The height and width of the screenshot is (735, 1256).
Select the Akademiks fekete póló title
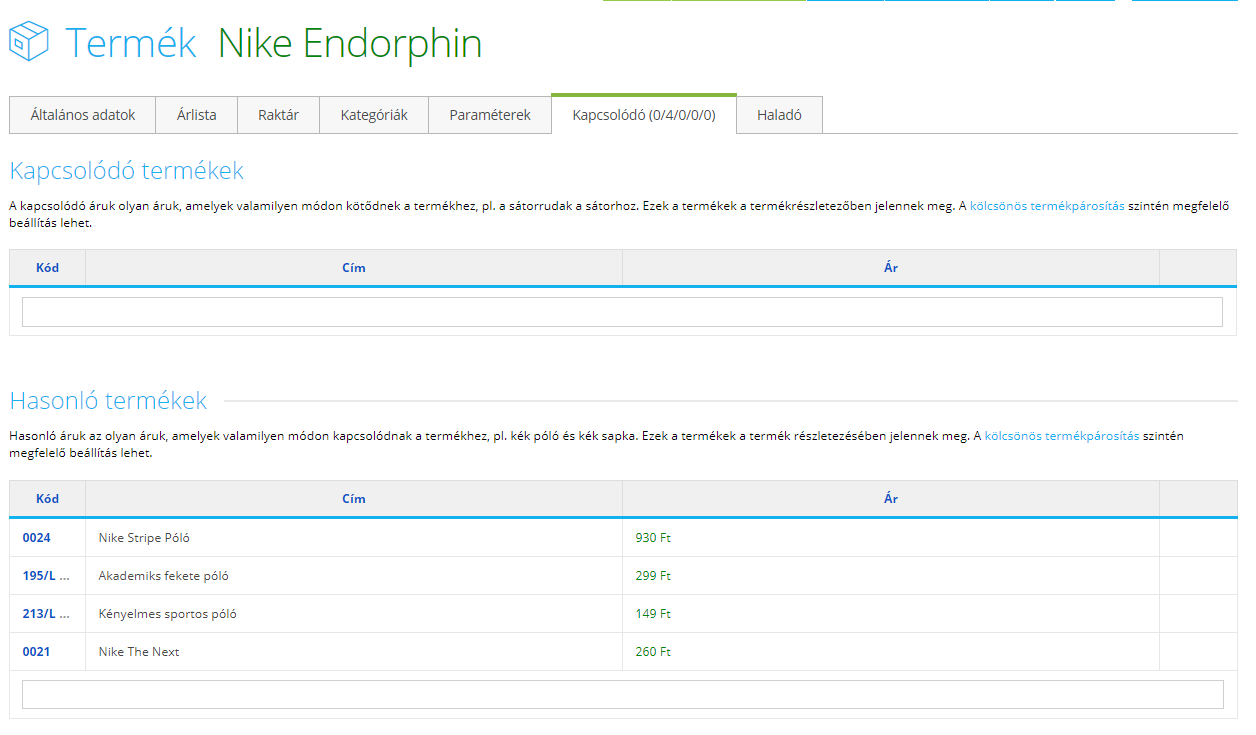164,576
